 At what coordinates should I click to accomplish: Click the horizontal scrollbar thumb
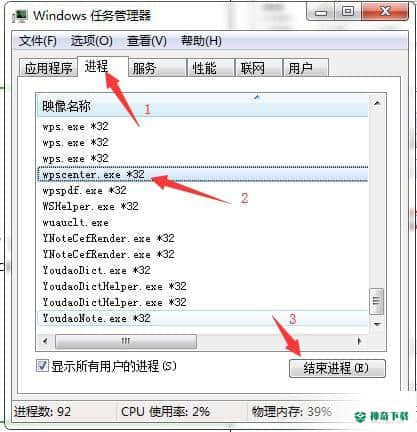(126, 341)
